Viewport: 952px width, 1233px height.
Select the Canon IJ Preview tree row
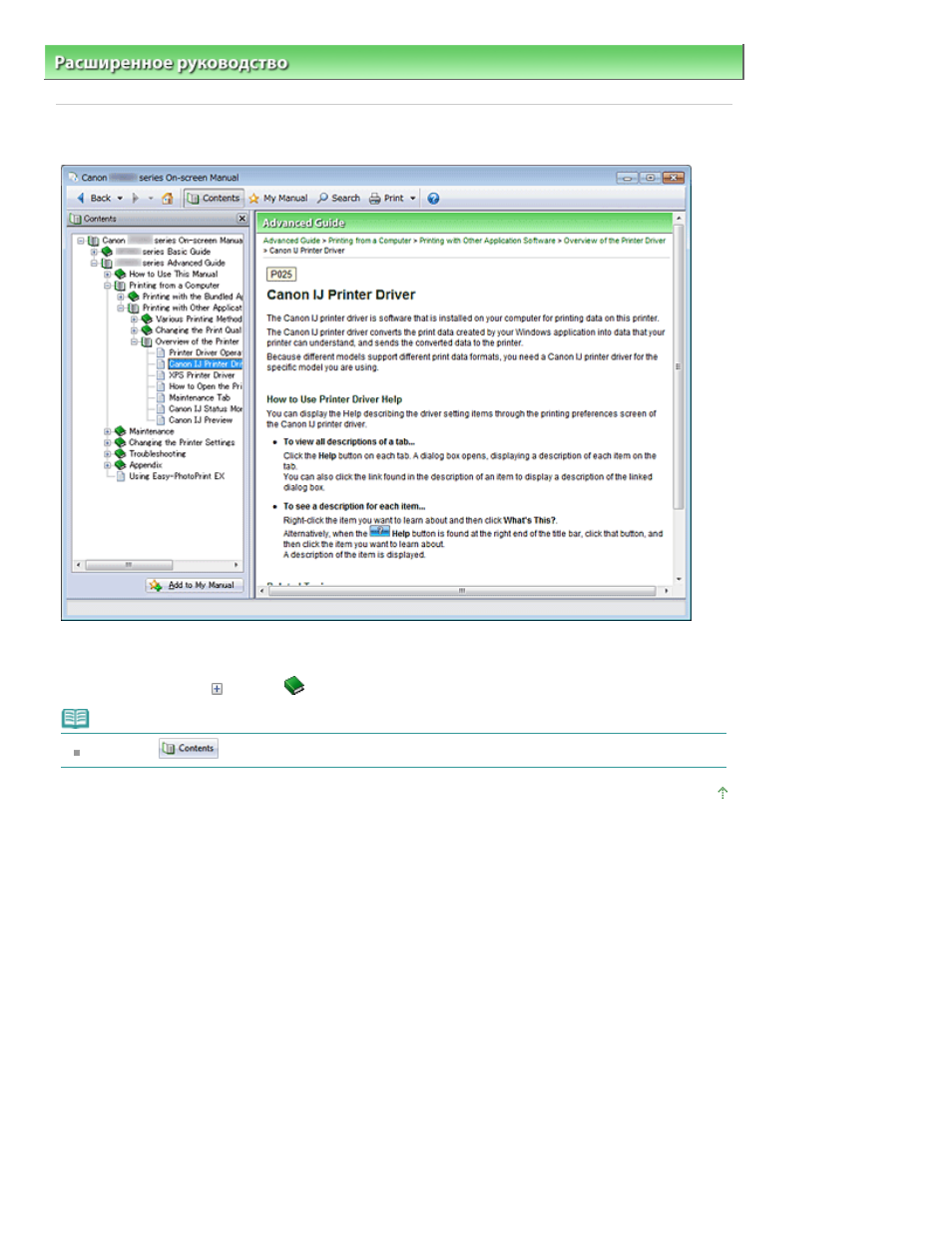(200, 420)
